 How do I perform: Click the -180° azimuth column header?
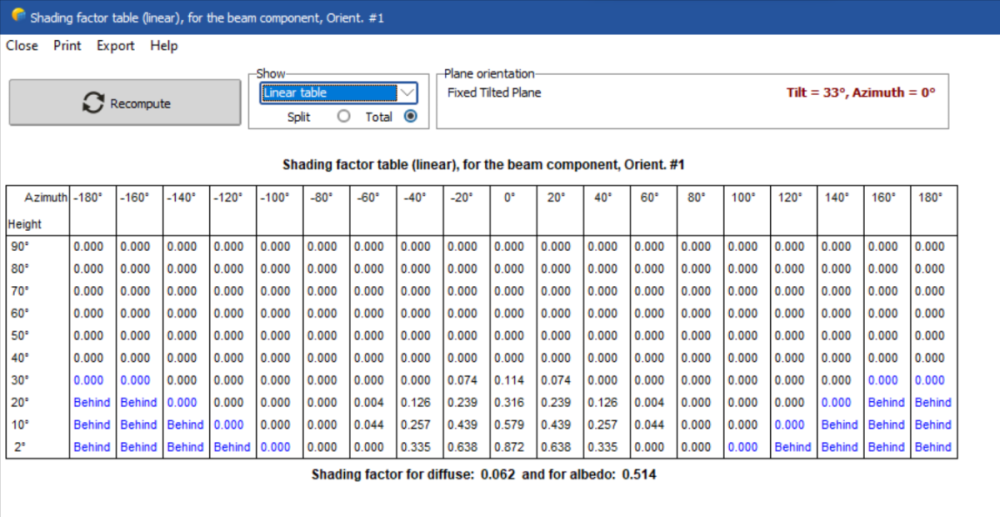(91, 198)
